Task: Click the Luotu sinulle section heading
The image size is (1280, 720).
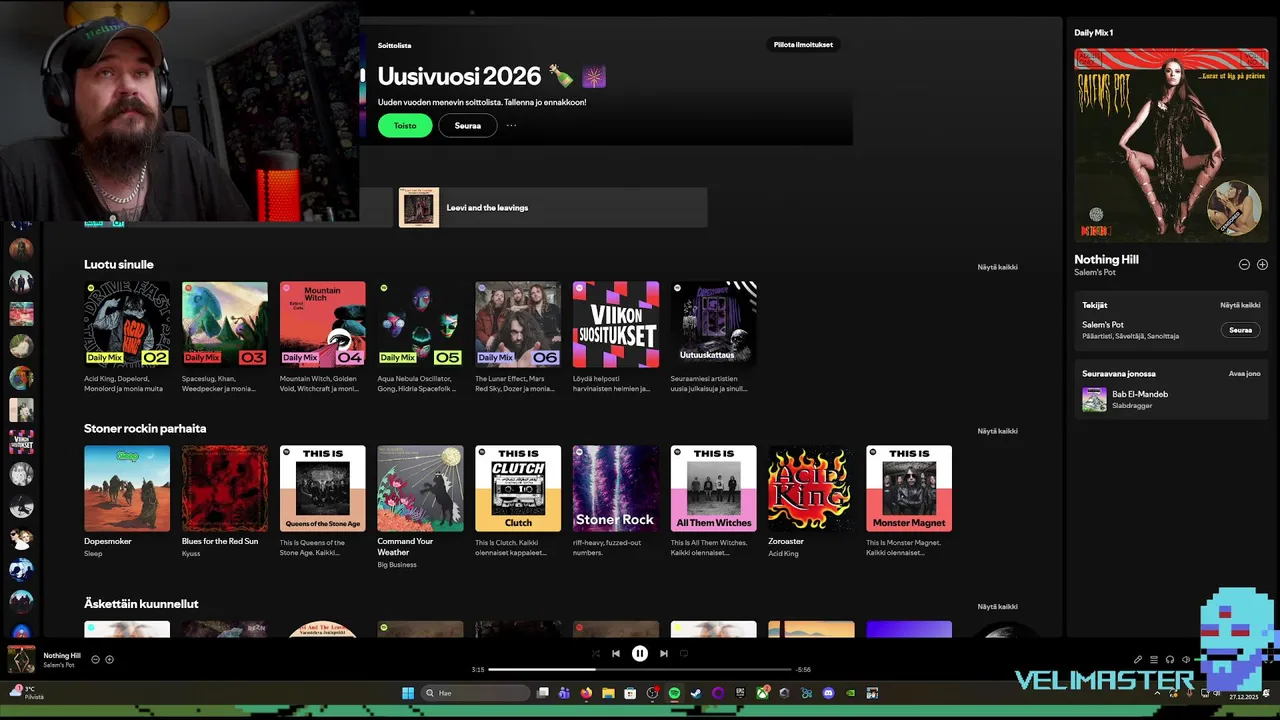Action: click(119, 265)
